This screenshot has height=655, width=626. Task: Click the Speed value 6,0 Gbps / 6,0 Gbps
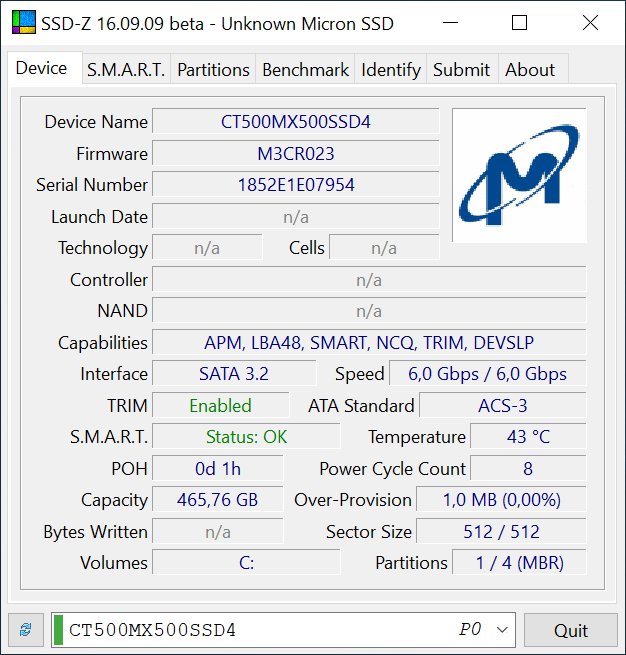tap(488, 373)
